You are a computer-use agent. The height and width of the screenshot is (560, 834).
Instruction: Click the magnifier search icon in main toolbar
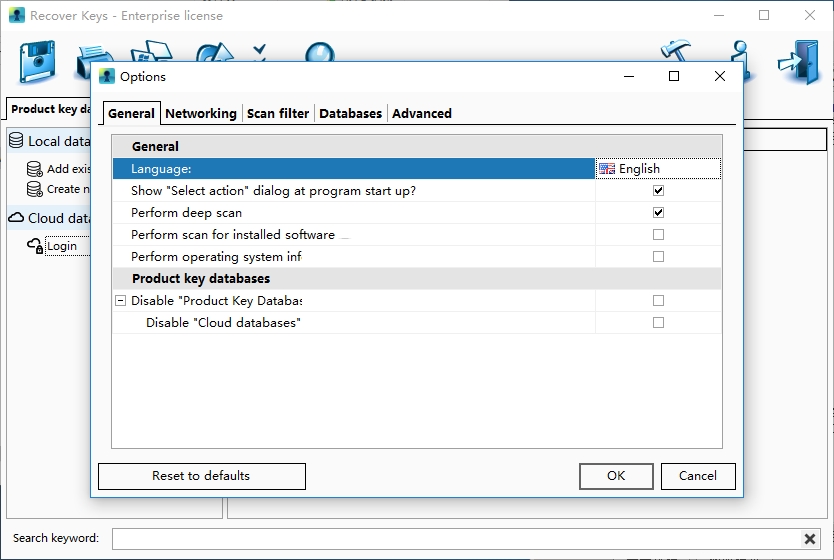pos(320,52)
